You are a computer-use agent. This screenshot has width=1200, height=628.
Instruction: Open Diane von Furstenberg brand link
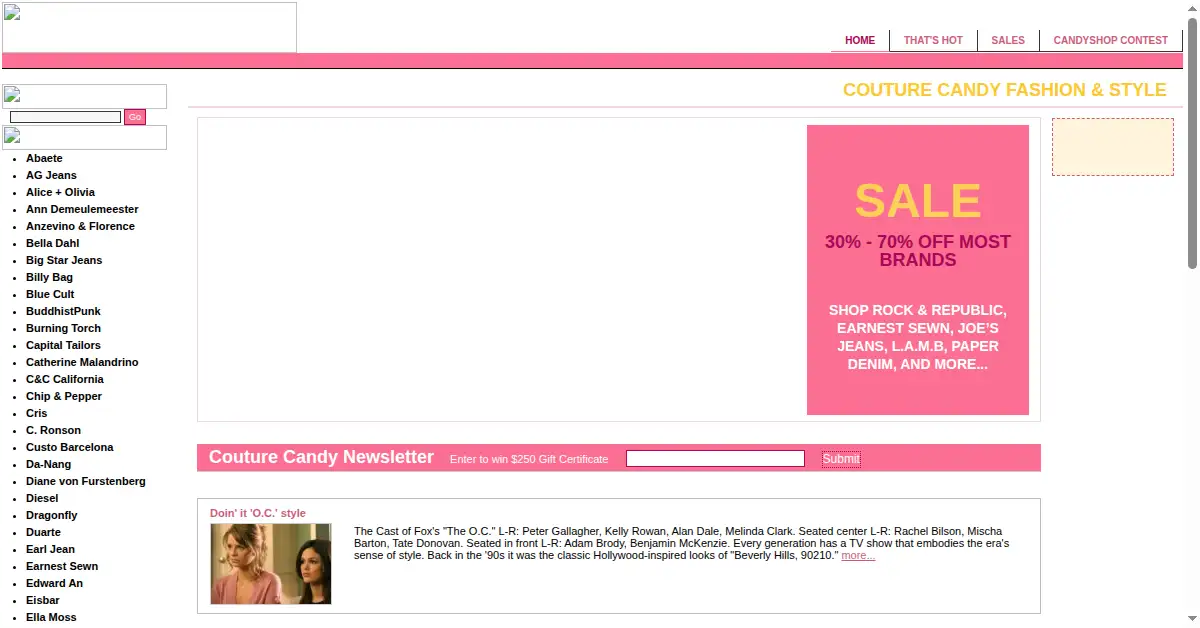coord(86,481)
